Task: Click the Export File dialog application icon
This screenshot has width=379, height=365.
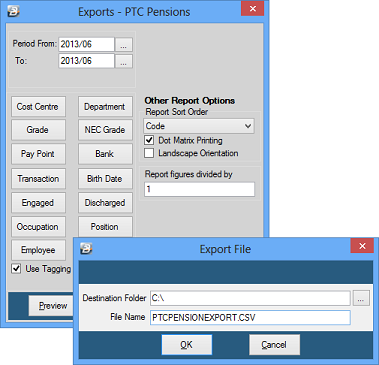Action: coord(86,249)
